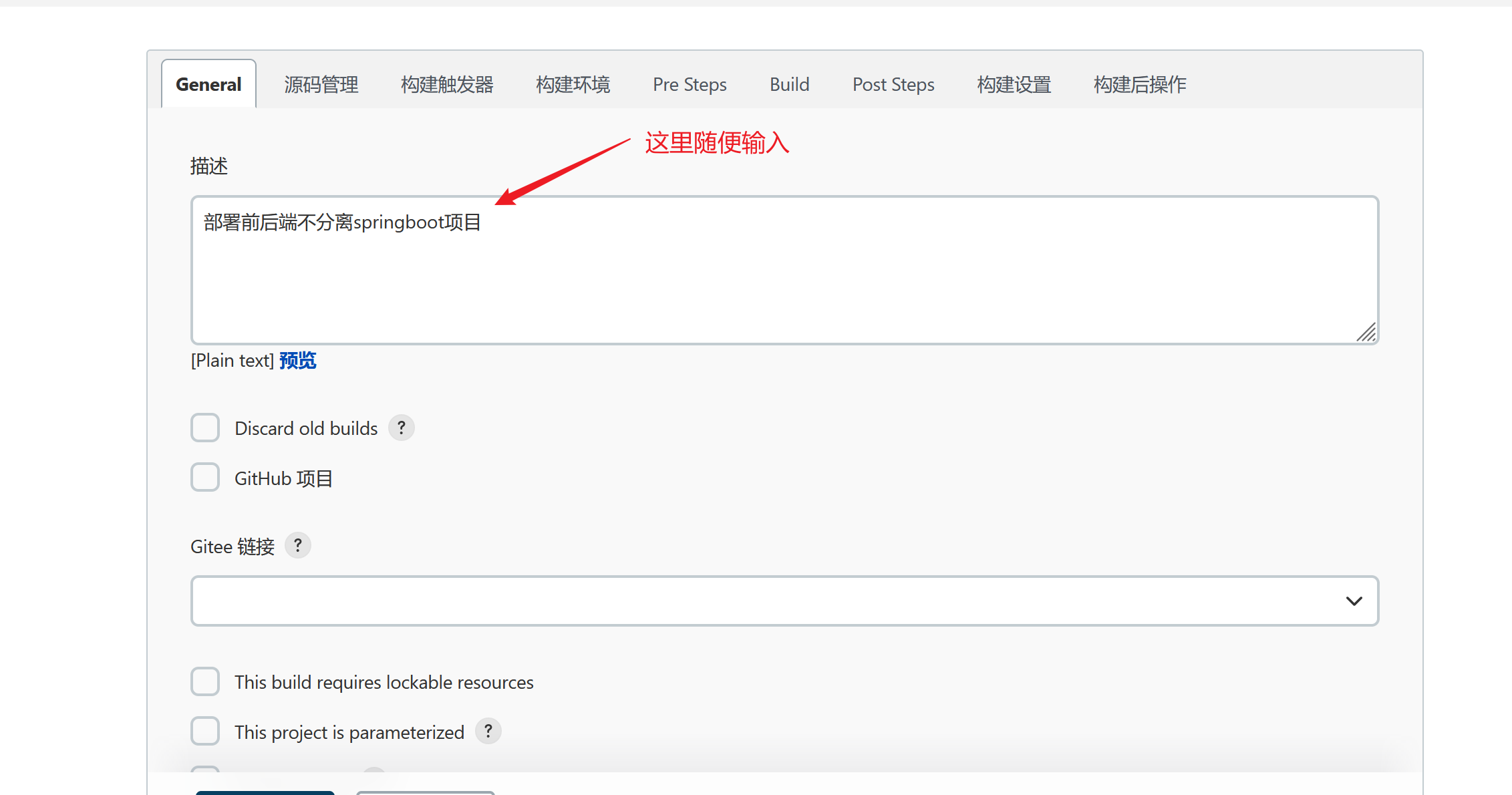This screenshot has height=795, width=1512.
Task: Switch to 源码管理 tab
Action: tap(321, 85)
